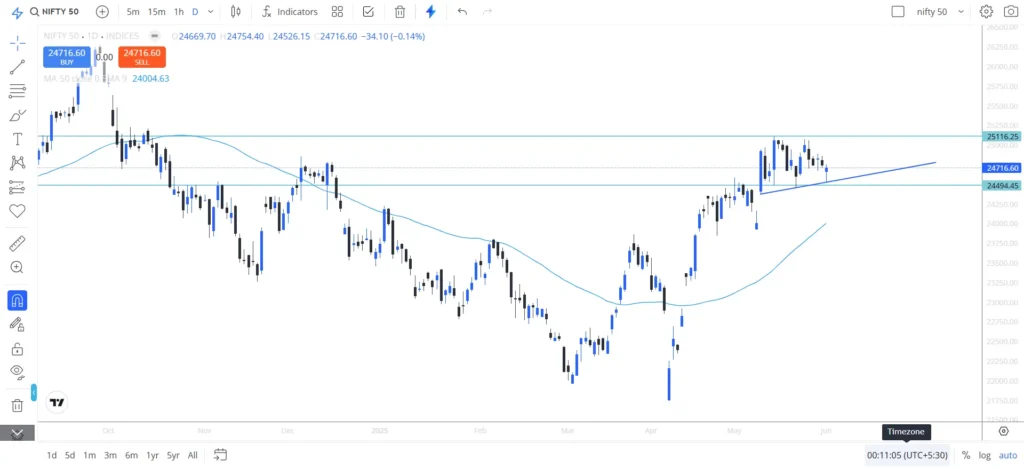This screenshot has width=1024, height=468.
Task: Toggle auto scale mode
Action: tap(1008, 456)
